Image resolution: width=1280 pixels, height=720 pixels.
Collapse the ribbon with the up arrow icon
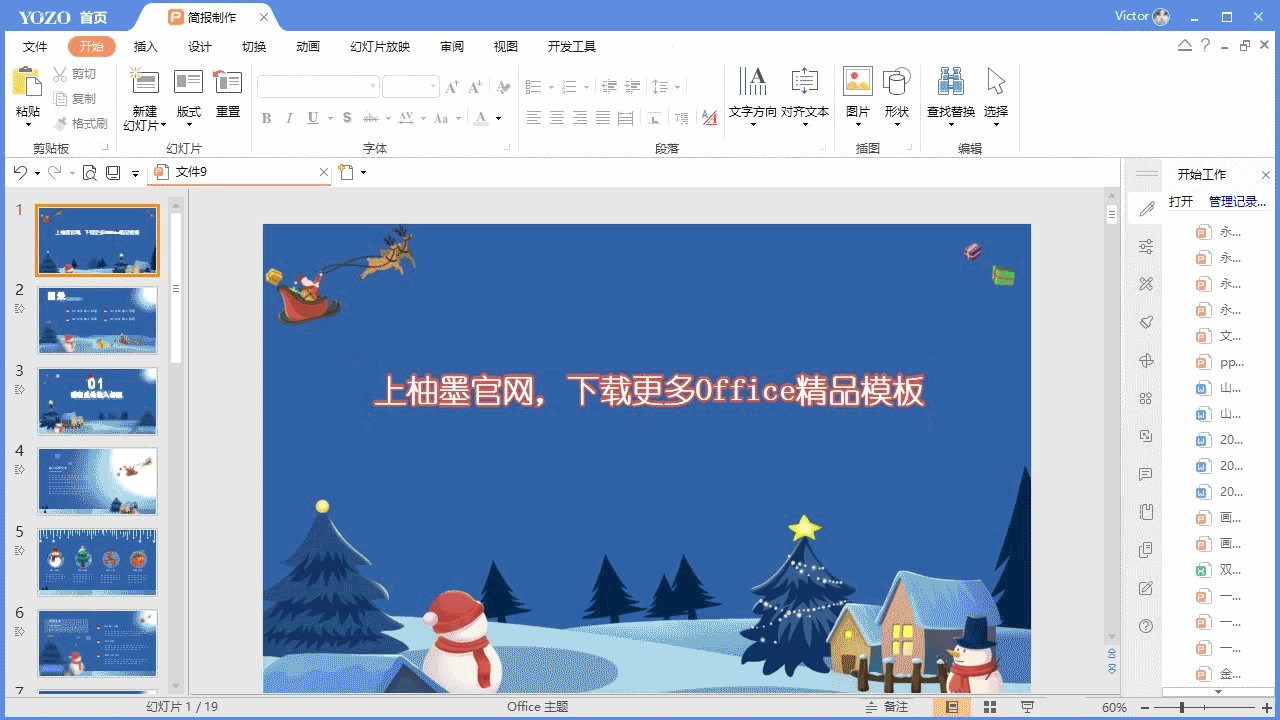1185,45
